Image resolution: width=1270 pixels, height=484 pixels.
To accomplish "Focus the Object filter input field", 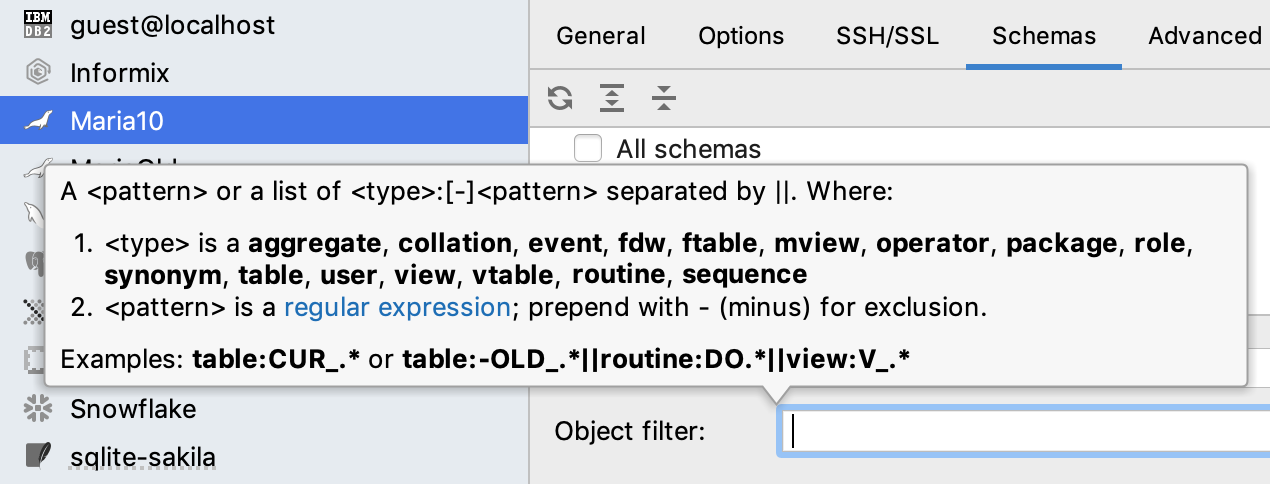I will click(1025, 431).
